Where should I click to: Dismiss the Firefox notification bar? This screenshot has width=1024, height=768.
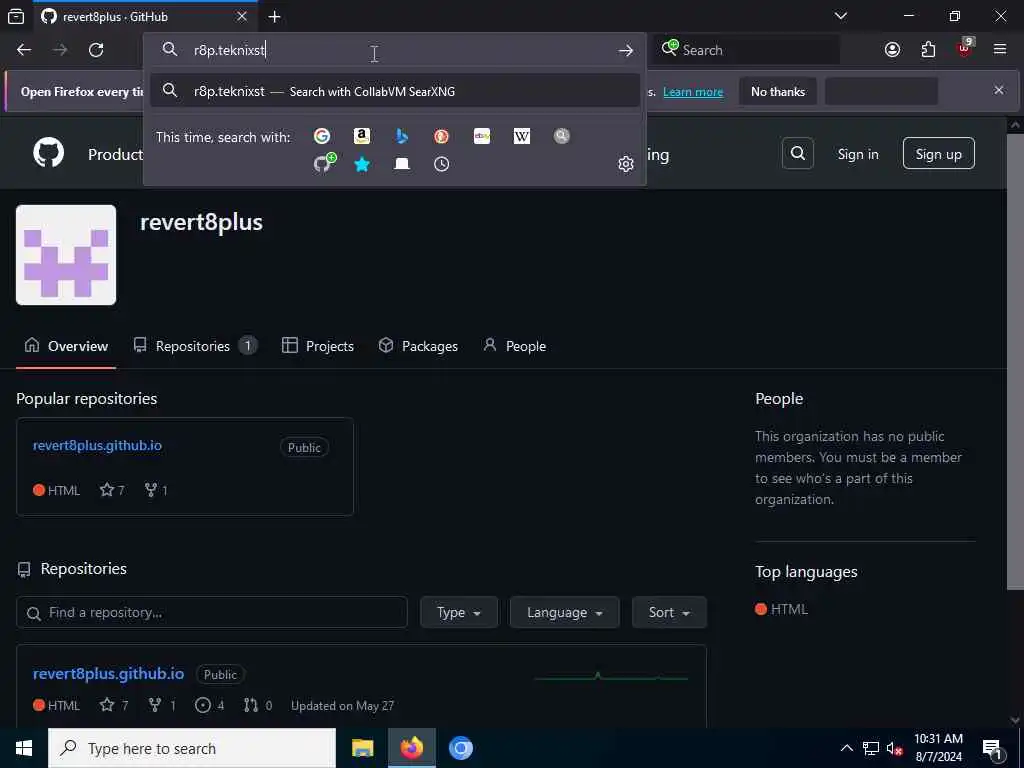pos(999,90)
